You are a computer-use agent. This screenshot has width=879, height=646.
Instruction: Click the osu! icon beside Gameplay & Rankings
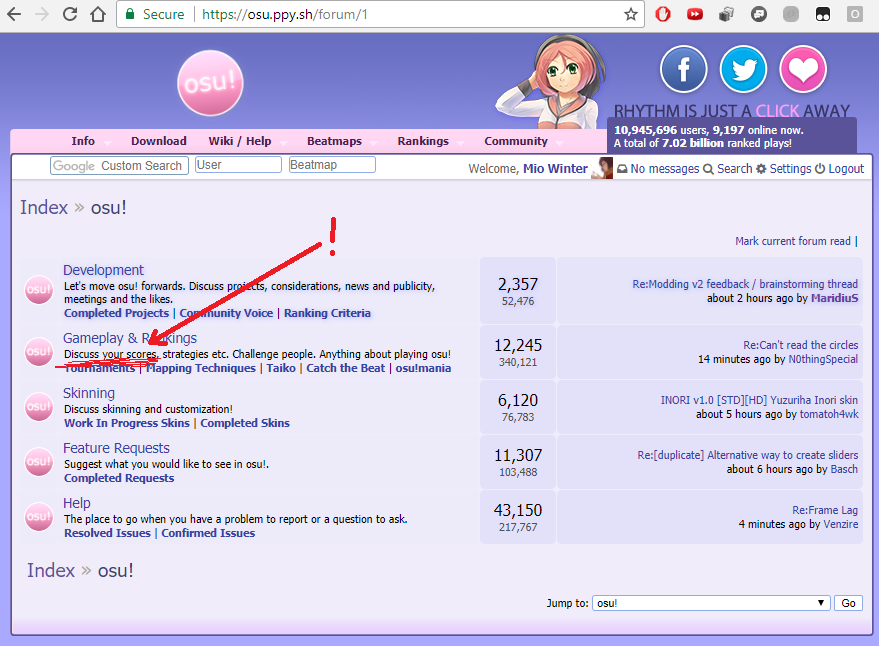(x=39, y=352)
